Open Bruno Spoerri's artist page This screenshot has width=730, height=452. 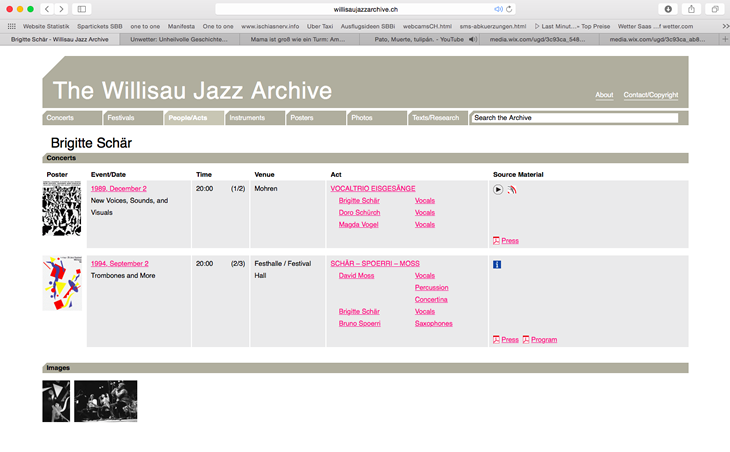click(x=359, y=324)
